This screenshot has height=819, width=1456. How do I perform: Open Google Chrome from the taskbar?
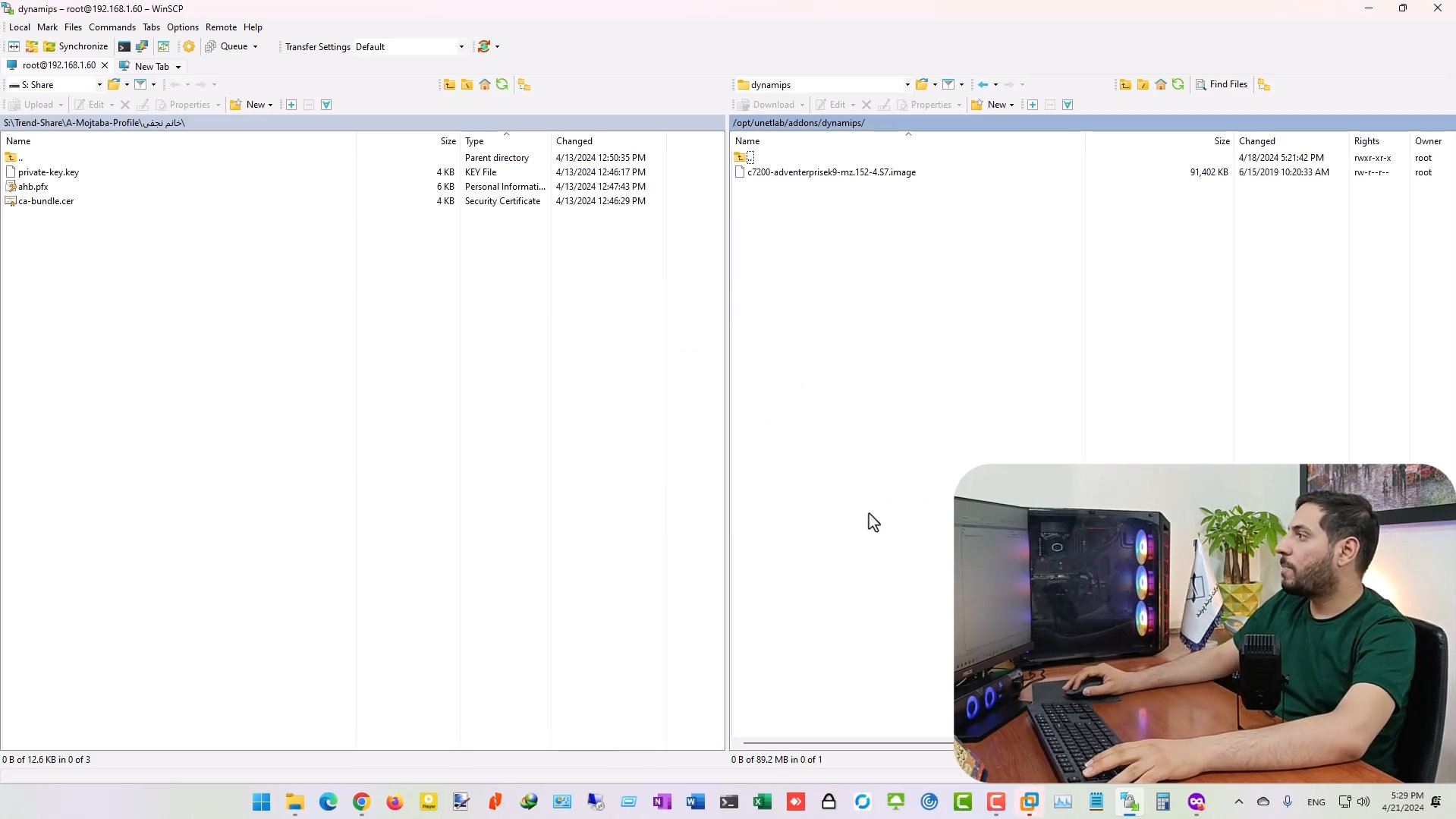361,802
